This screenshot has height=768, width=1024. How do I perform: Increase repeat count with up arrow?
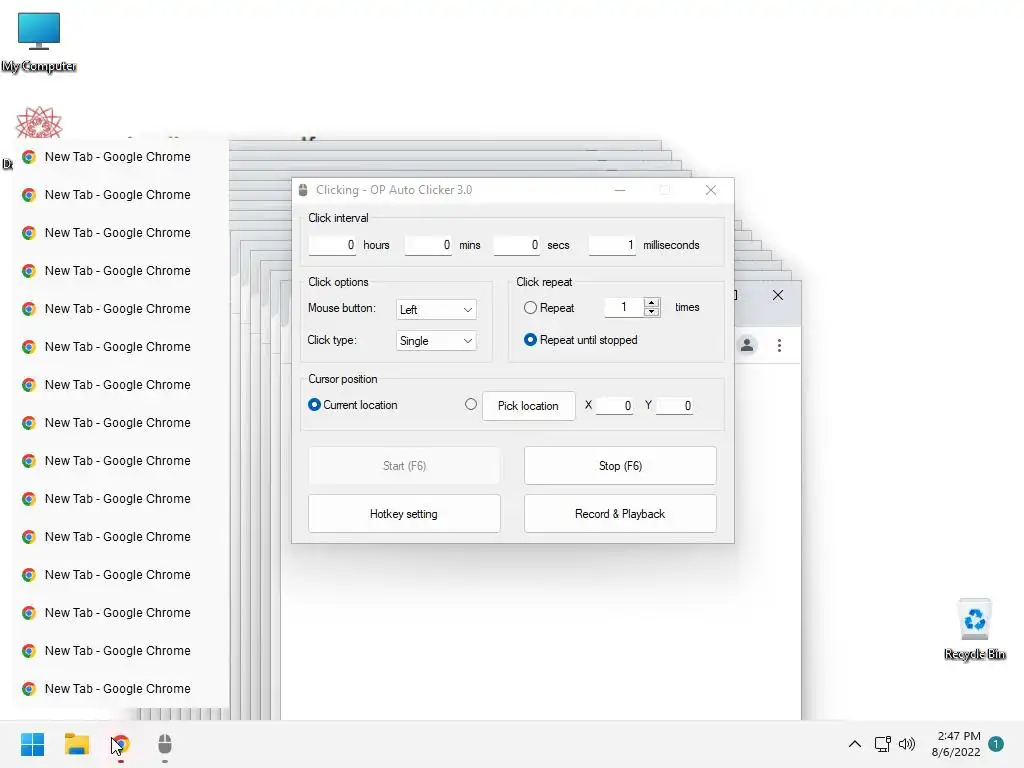tap(652, 302)
